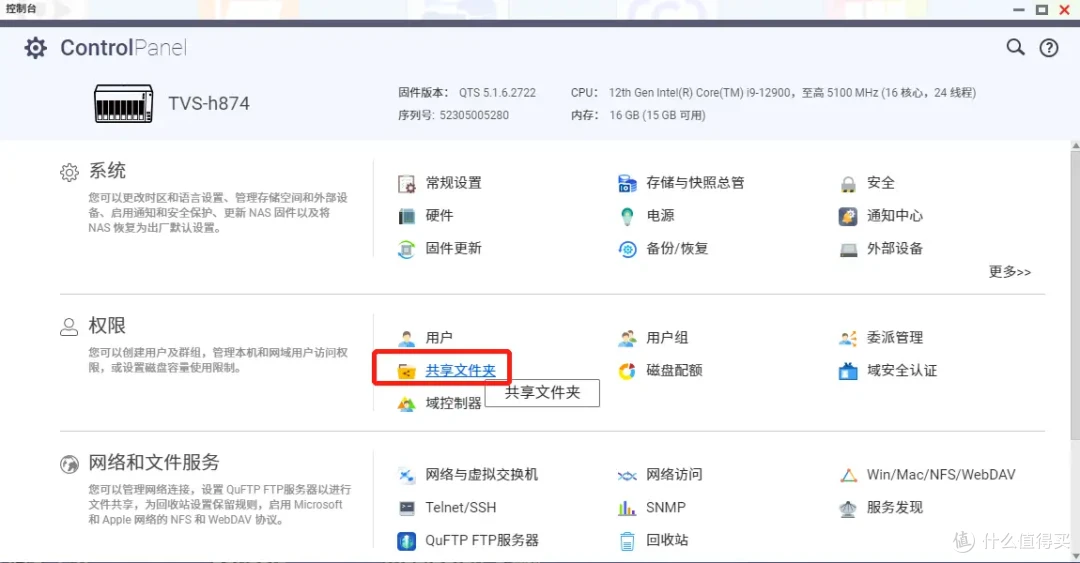Open the 磁盘配额 text link

pos(674,370)
